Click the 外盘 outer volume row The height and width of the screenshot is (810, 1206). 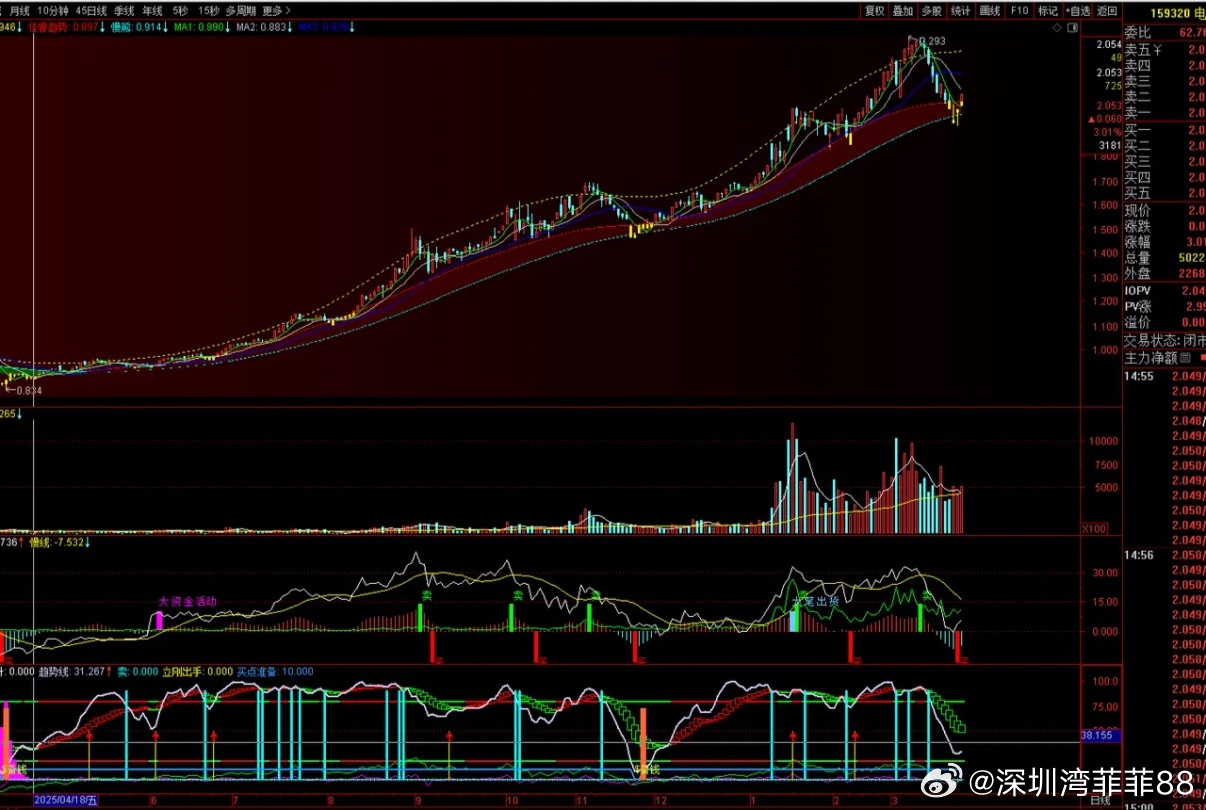click(1165, 273)
